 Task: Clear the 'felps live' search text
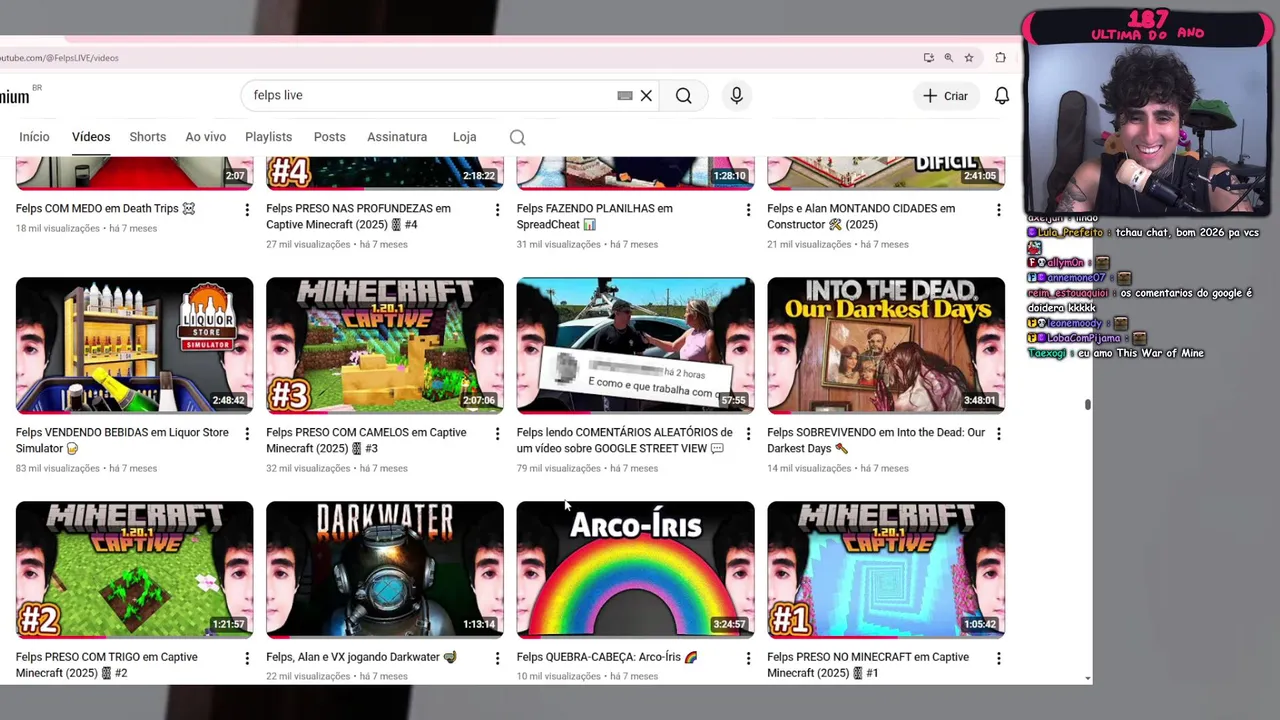click(x=646, y=96)
